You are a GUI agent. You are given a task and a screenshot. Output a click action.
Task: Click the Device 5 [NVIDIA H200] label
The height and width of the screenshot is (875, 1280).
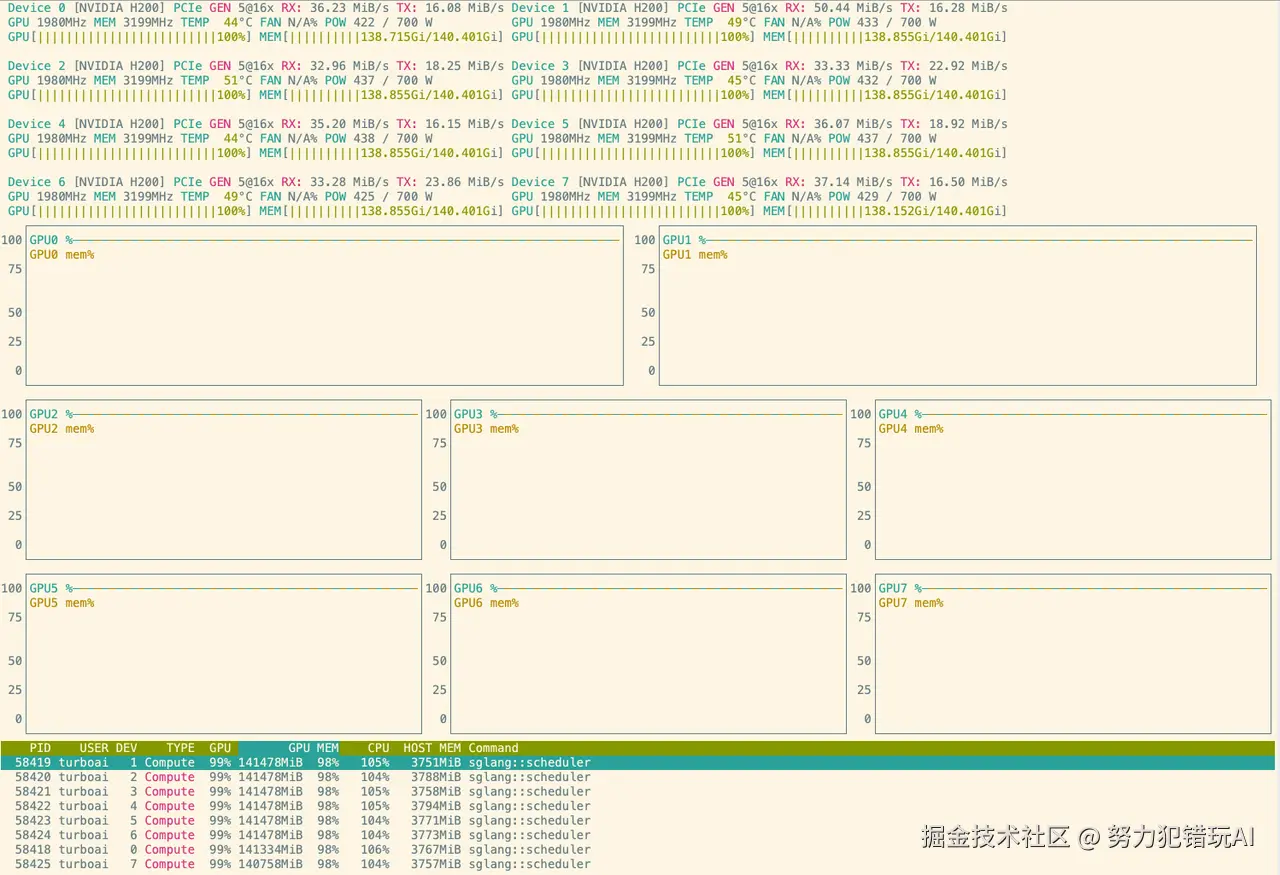[591, 124]
